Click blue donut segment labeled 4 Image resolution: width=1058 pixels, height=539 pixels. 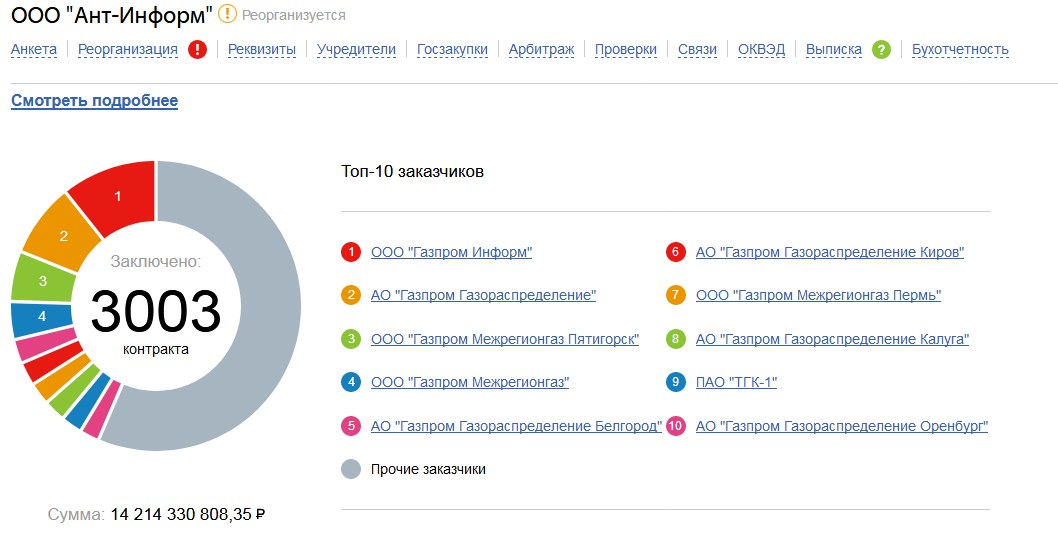point(41,316)
